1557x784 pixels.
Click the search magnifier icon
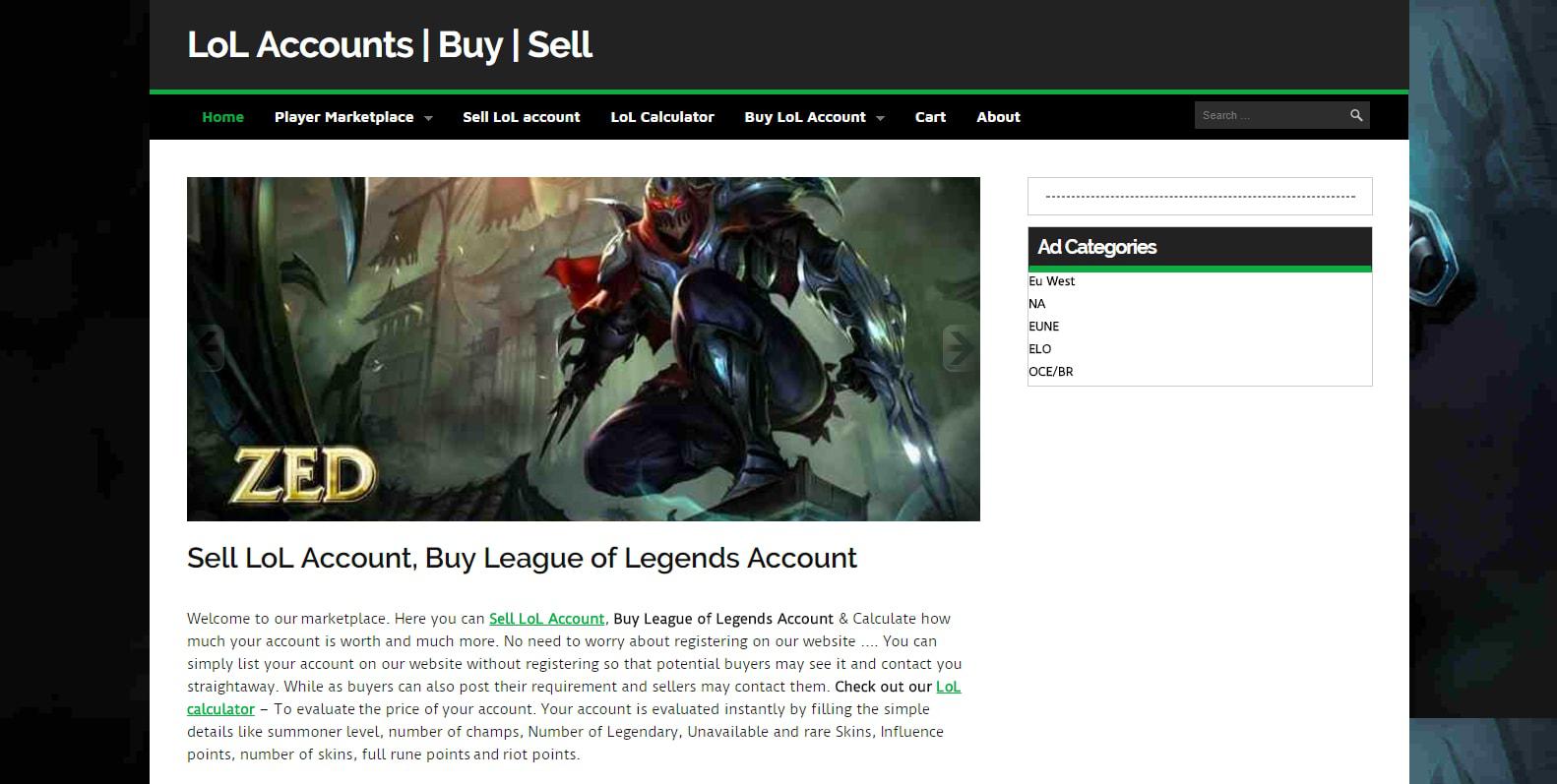[1355, 115]
